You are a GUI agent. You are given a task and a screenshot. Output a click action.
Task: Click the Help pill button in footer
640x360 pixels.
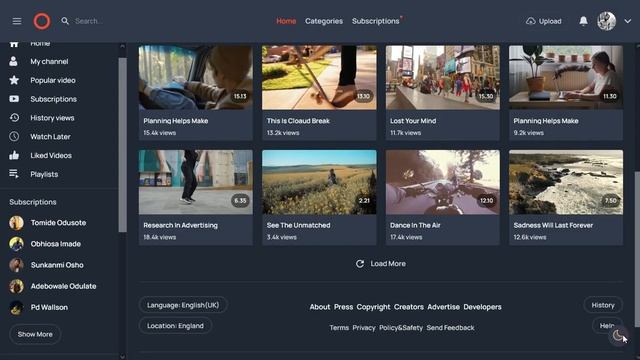pos(607,325)
